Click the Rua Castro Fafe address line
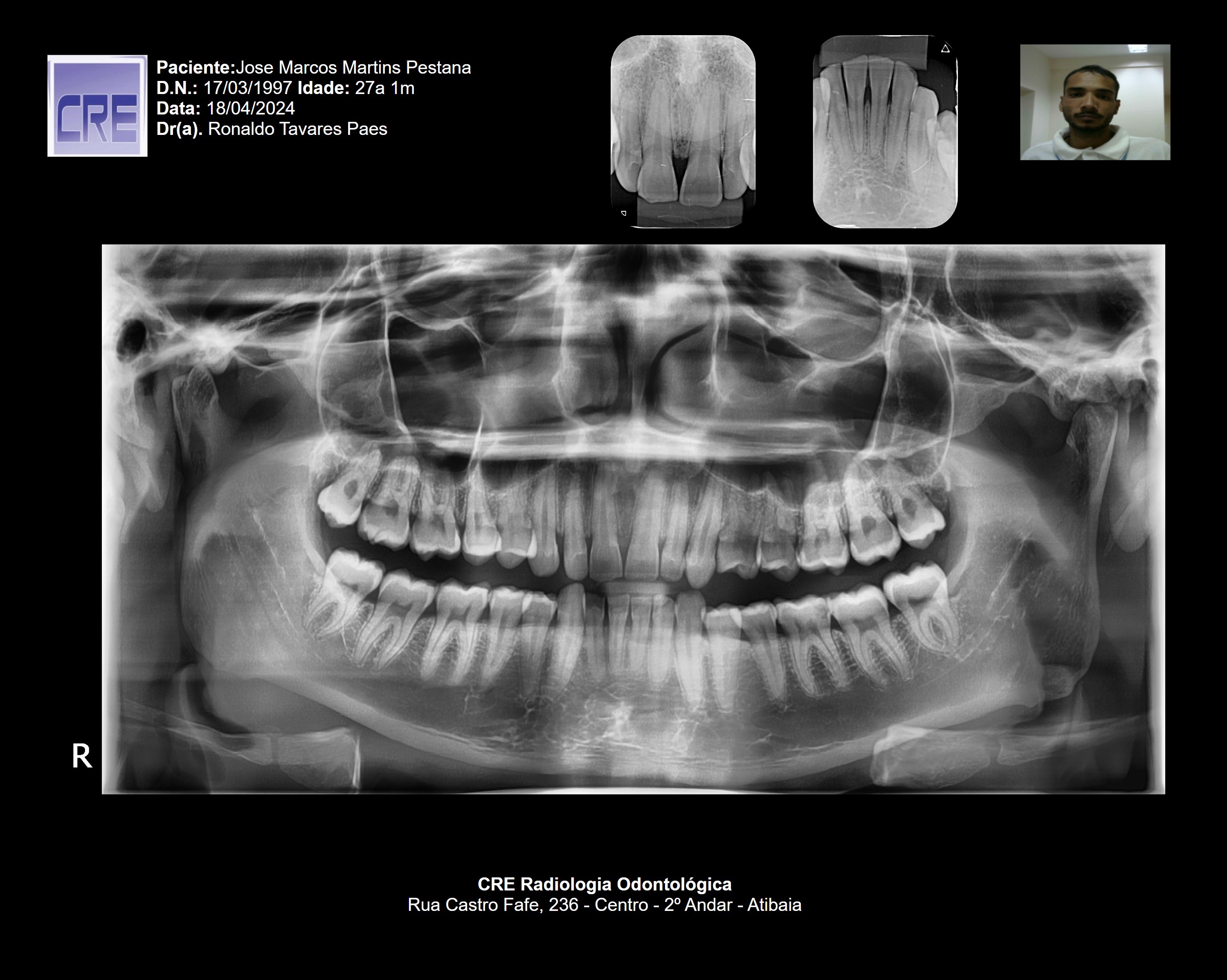The width and height of the screenshot is (1227, 980). (605, 904)
